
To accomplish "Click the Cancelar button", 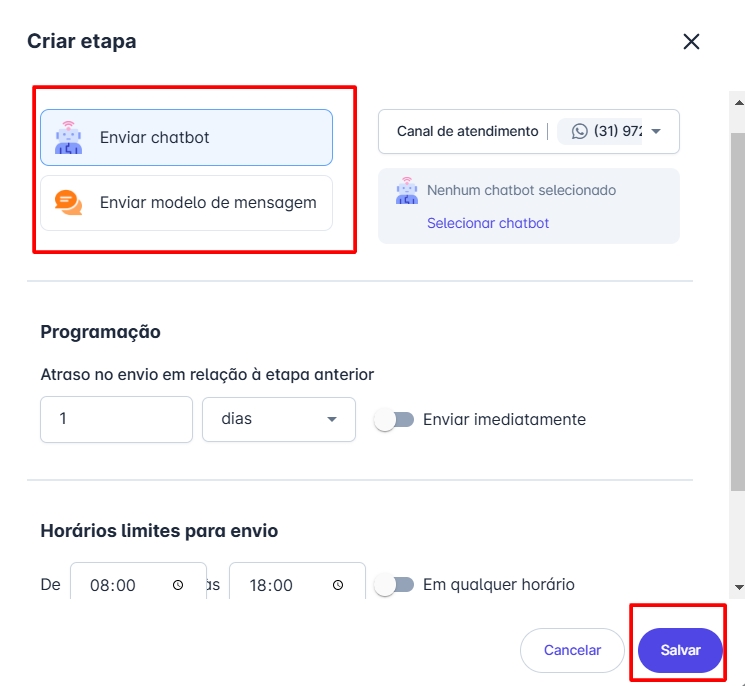I will [x=572, y=650].
